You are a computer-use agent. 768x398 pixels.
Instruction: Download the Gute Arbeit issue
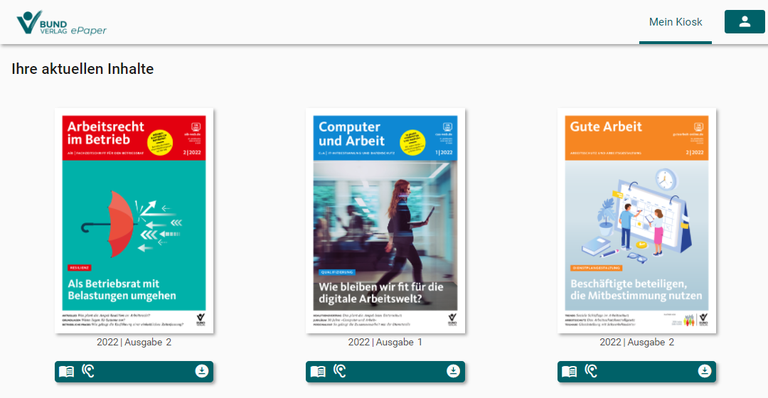click(x=704, y=371)
